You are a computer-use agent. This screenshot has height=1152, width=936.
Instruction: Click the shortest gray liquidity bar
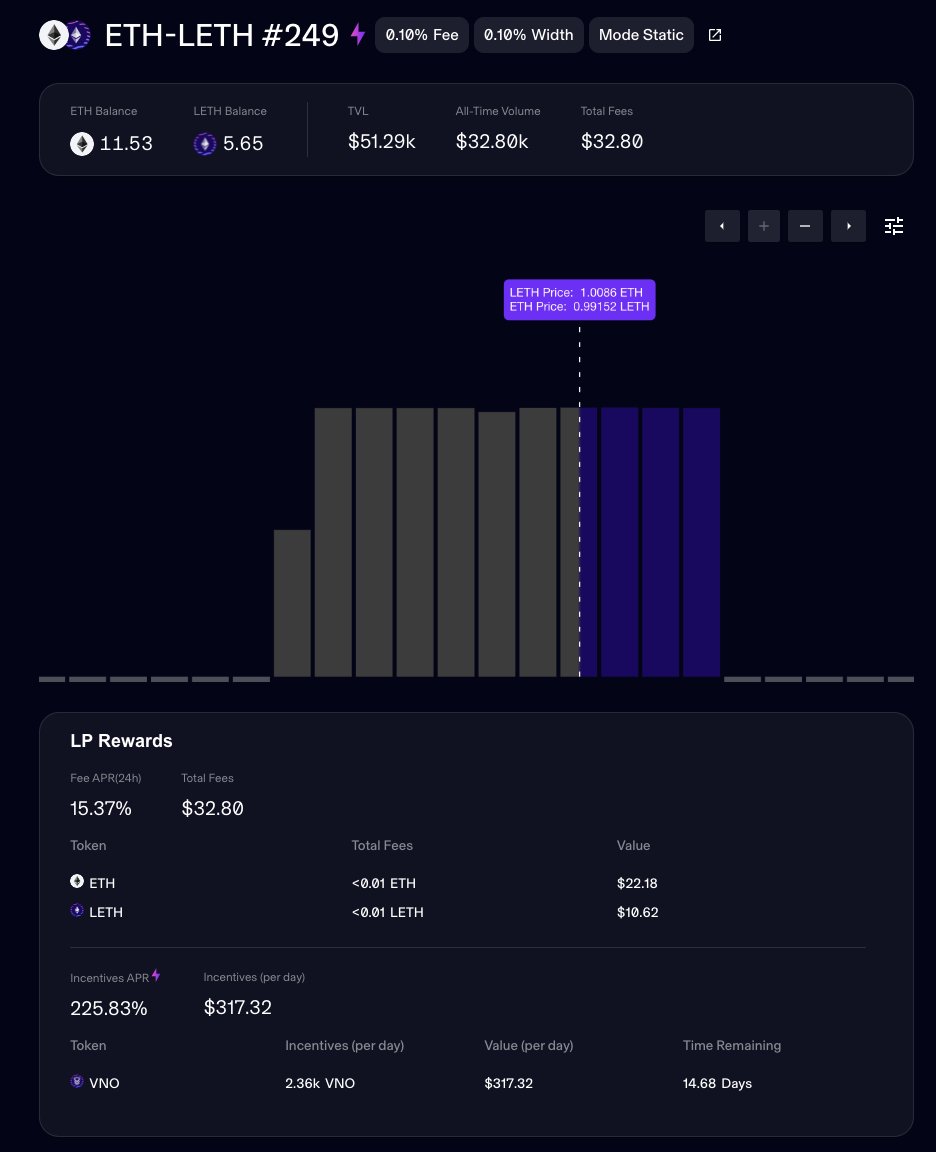[292, 603]
